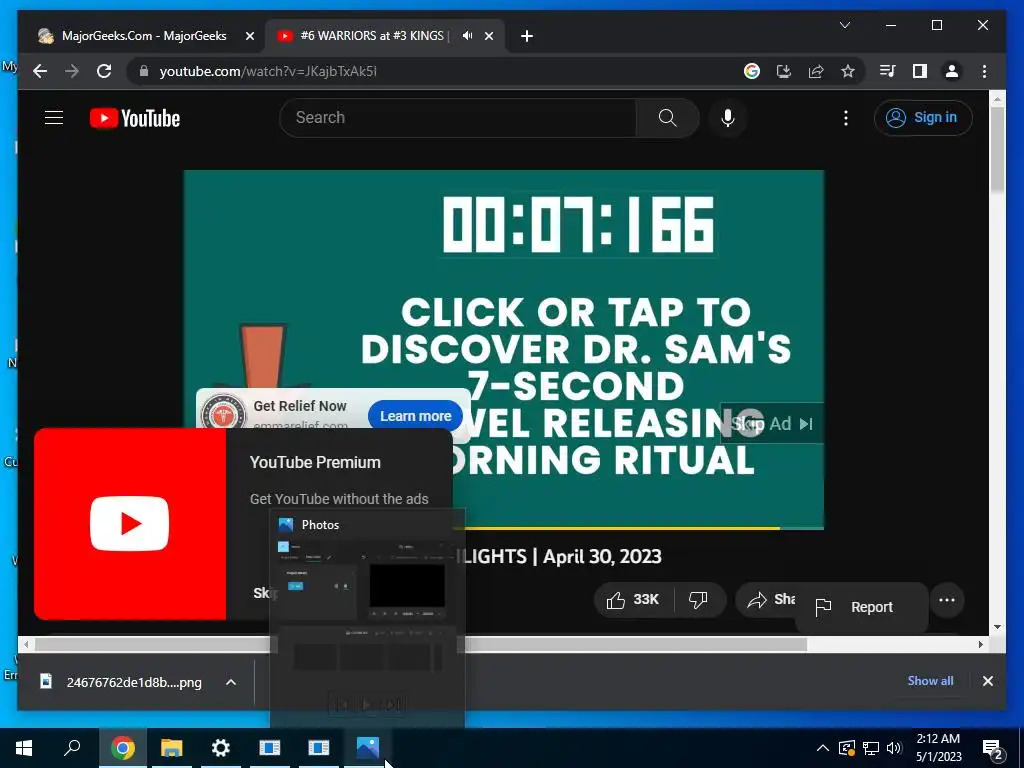Click the Get Relief Now ad title
The height and width of the screenshot is (768, 1024).
click(300, 406)
